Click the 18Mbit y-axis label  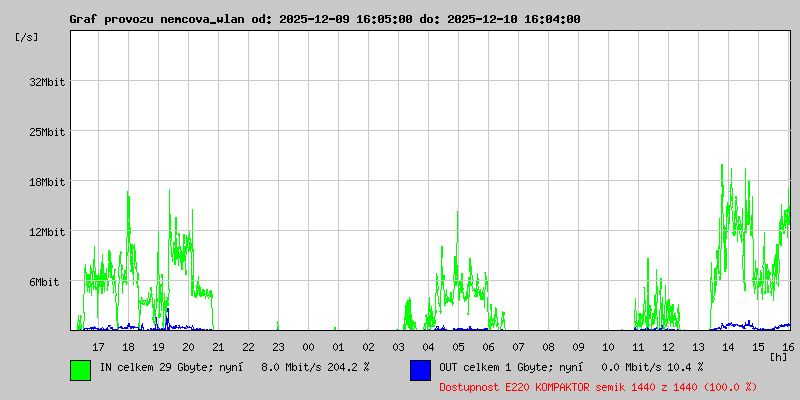(x=47, y=182)
